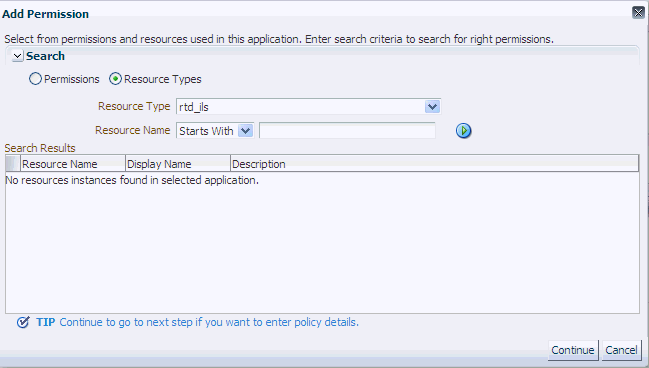Click the Resource Name text field
Image resolution: width=649 pixels, height=368 pixels.
click(347, 131)
